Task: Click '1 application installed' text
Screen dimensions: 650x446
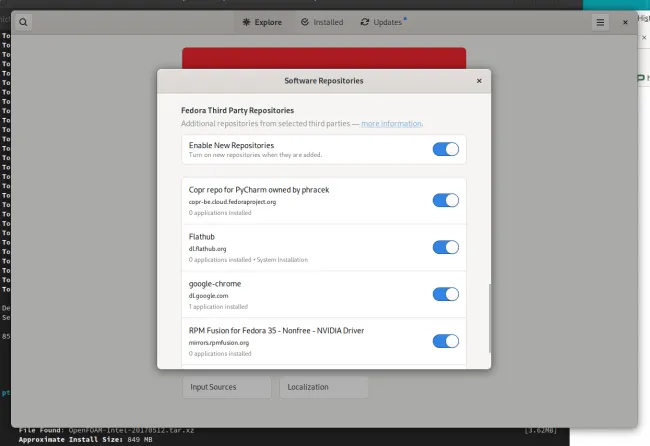Action: coord(218,307)
